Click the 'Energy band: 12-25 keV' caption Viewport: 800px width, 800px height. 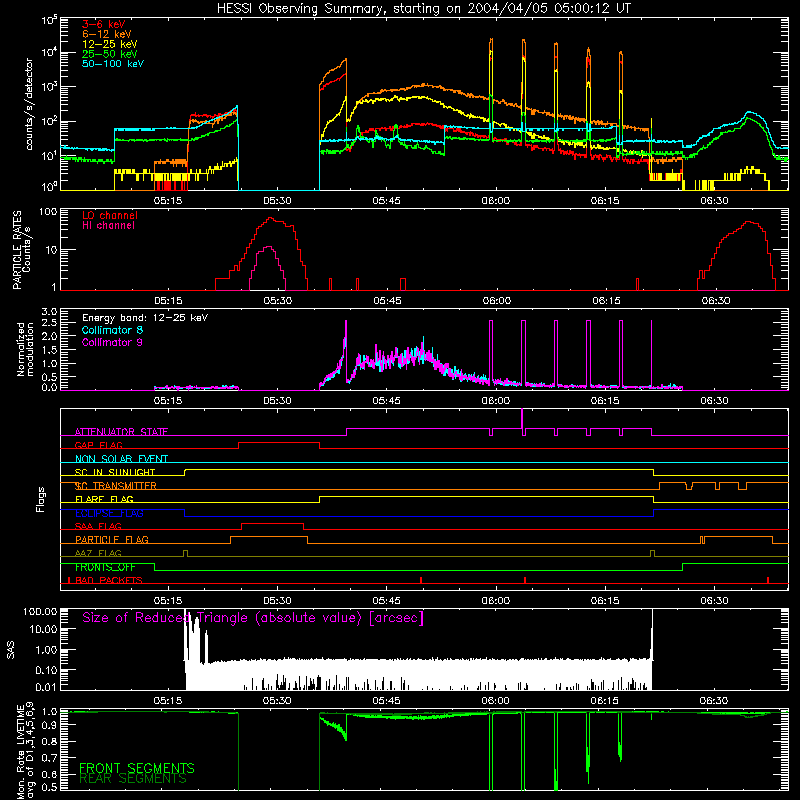pyautogui.click(x=145, y=318)
